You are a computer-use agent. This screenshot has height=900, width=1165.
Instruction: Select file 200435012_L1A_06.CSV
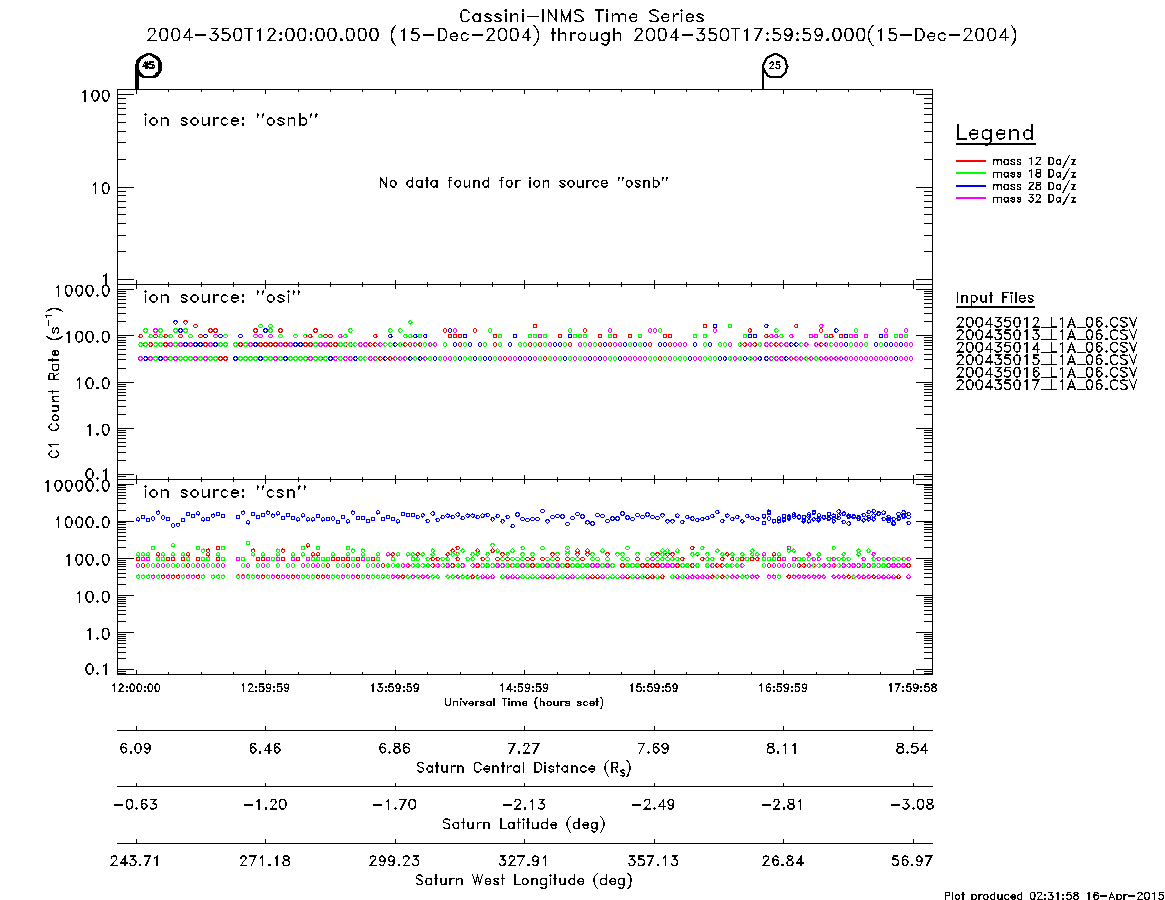pyautogui.click(x=1046, y=323)
